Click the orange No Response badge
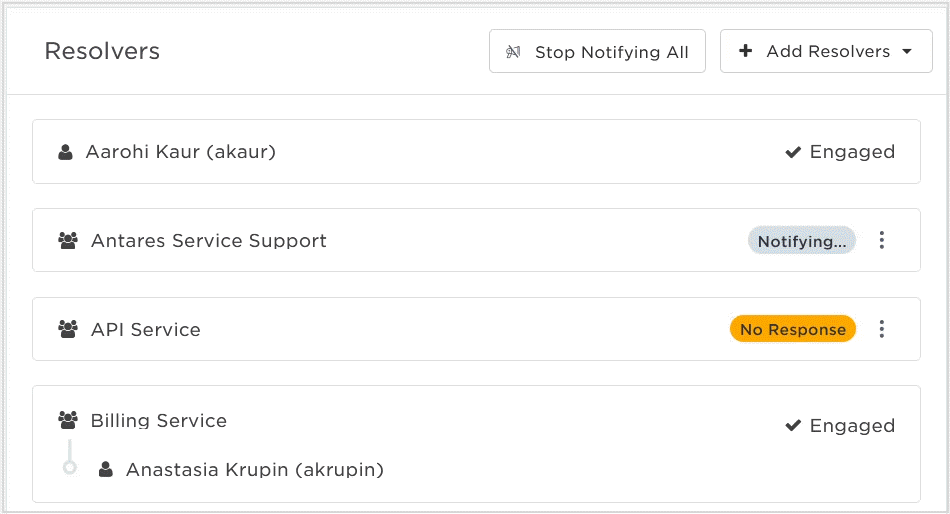 tap(792, 329)
